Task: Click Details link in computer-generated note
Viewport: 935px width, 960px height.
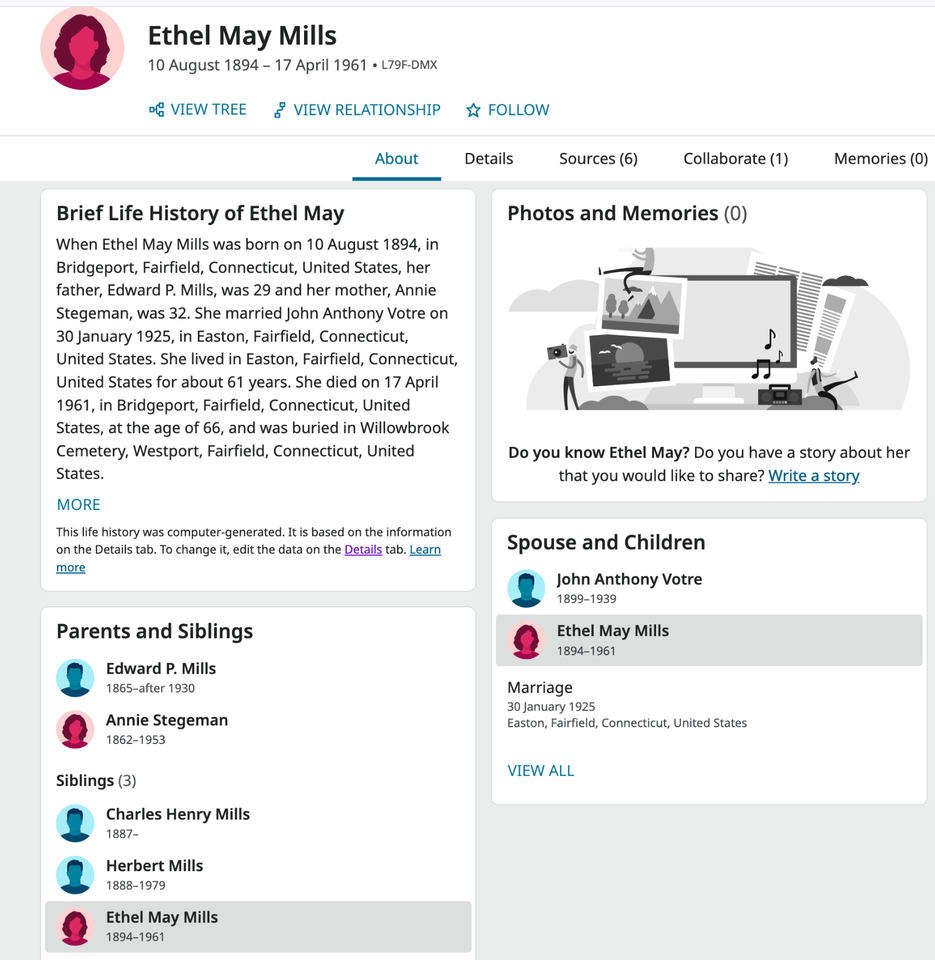Action: (363, 550)
